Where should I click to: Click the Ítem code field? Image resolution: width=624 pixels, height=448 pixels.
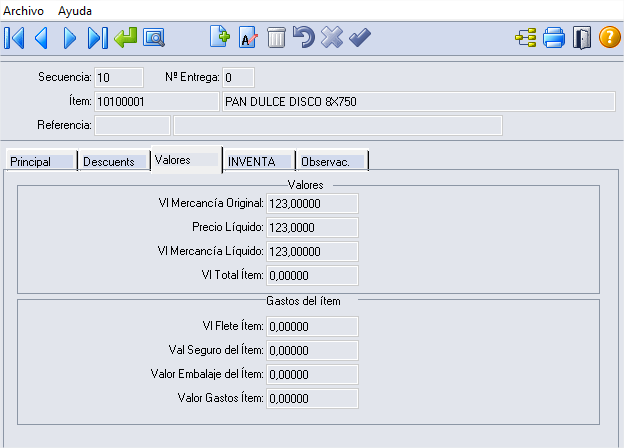coord(156,101)
